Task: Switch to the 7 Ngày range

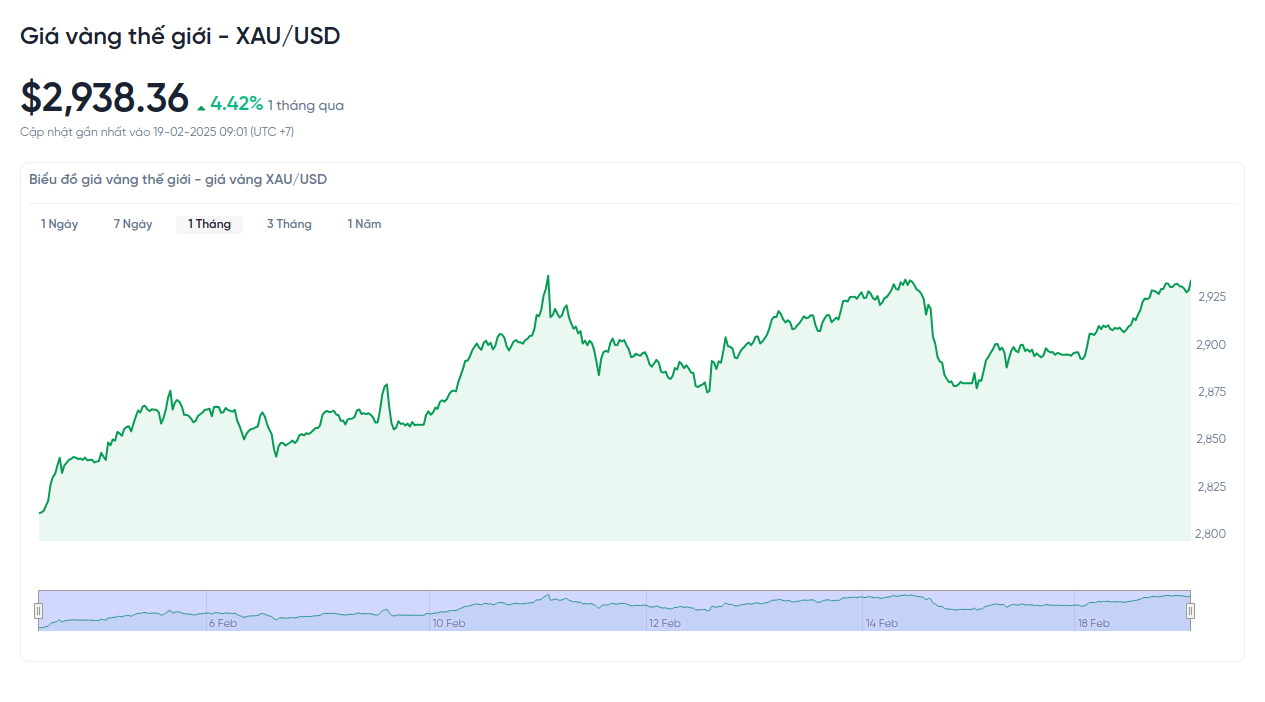Action: 133,224
